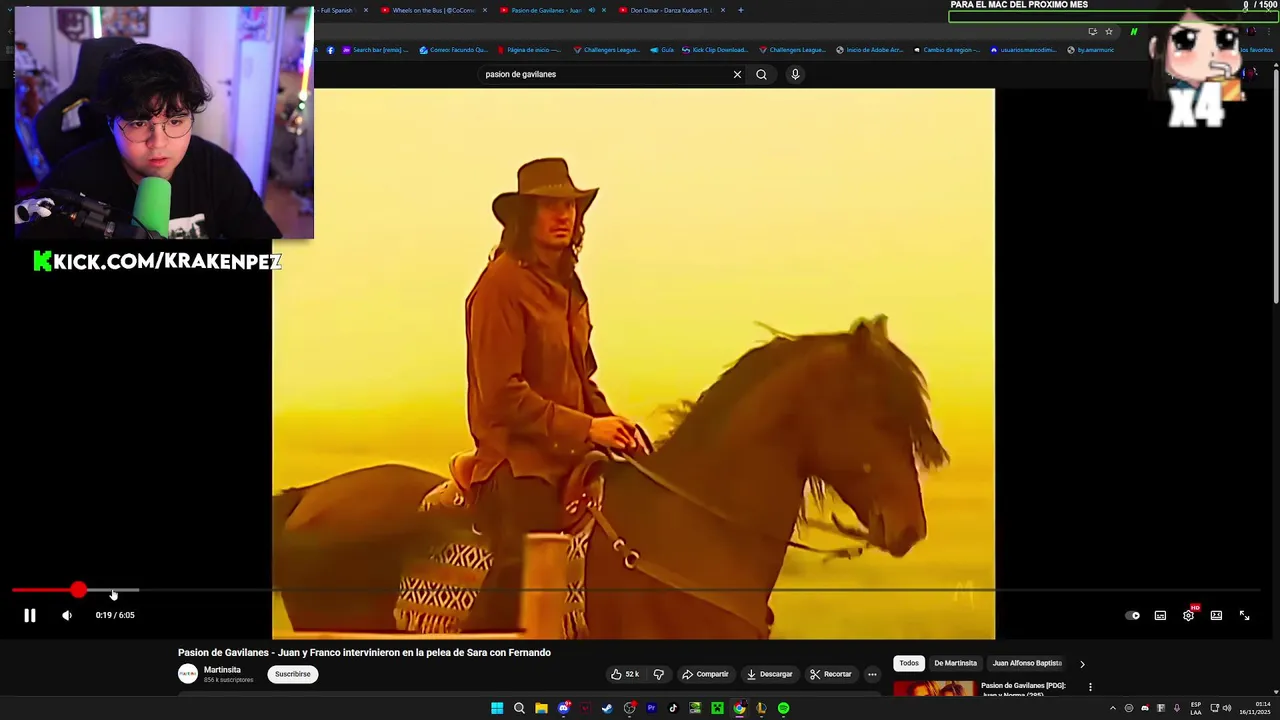
Task: Click the YouTube search magnifier button
Action: click(x=761, y=74)
